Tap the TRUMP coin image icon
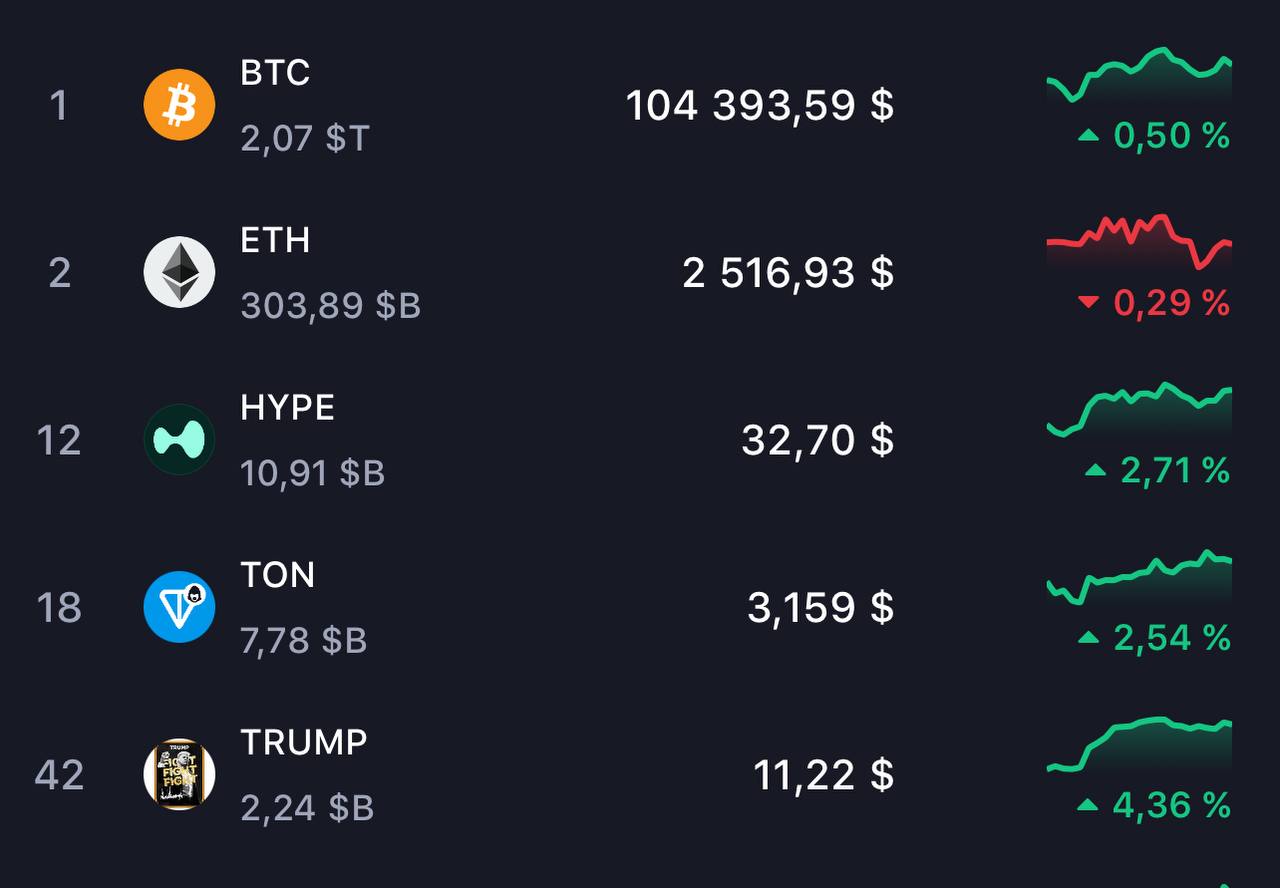Screen dimensions: 1280x888 click(x=180, y=774)
